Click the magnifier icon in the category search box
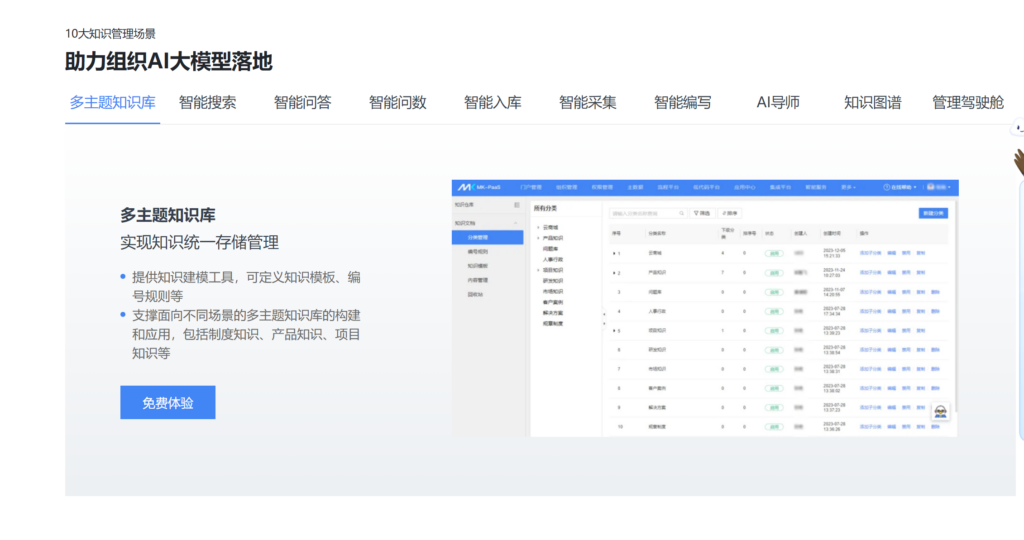Screen dimensions: 1024x540 (681, 213)
